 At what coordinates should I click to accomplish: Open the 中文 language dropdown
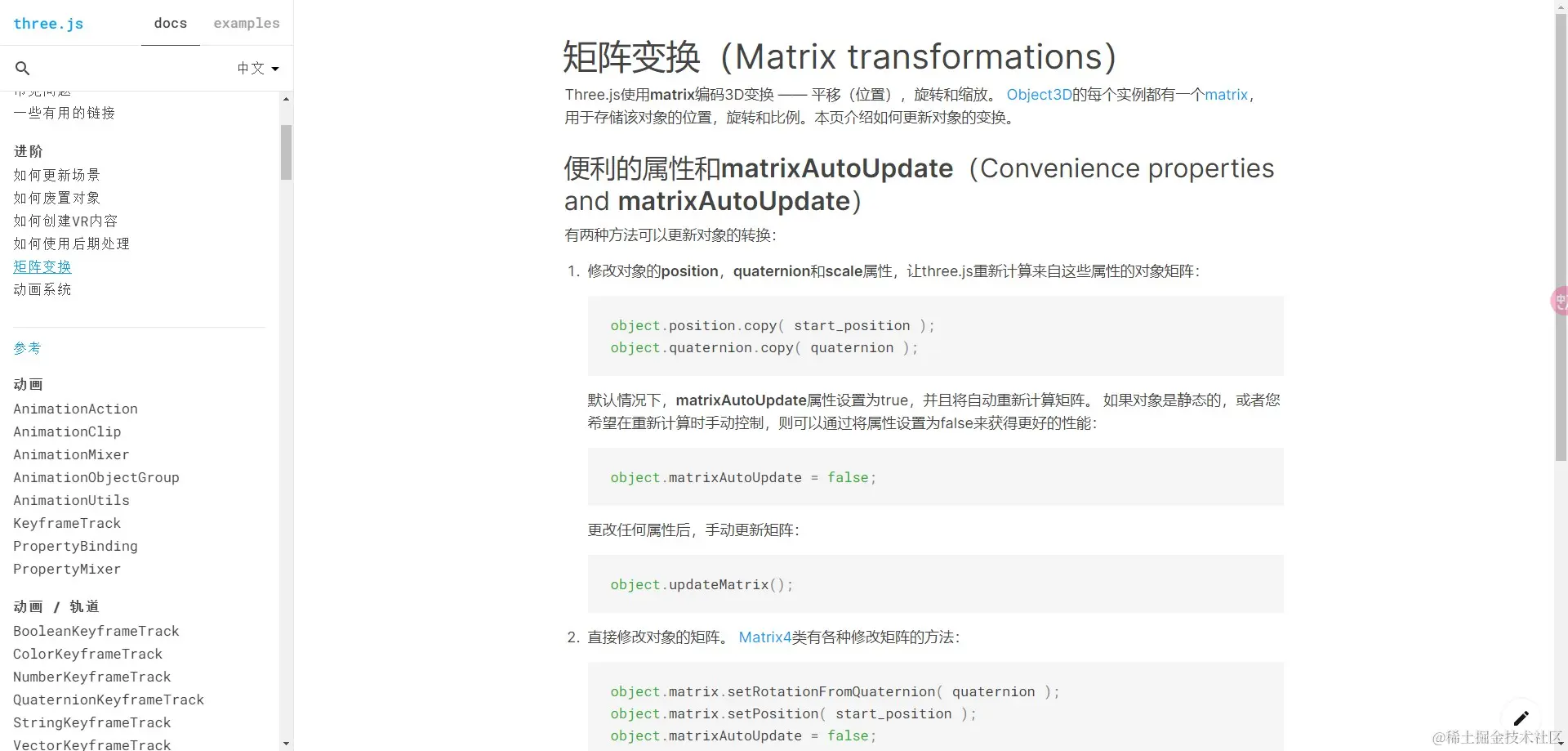pyautogui.click(x=258, y=69)
